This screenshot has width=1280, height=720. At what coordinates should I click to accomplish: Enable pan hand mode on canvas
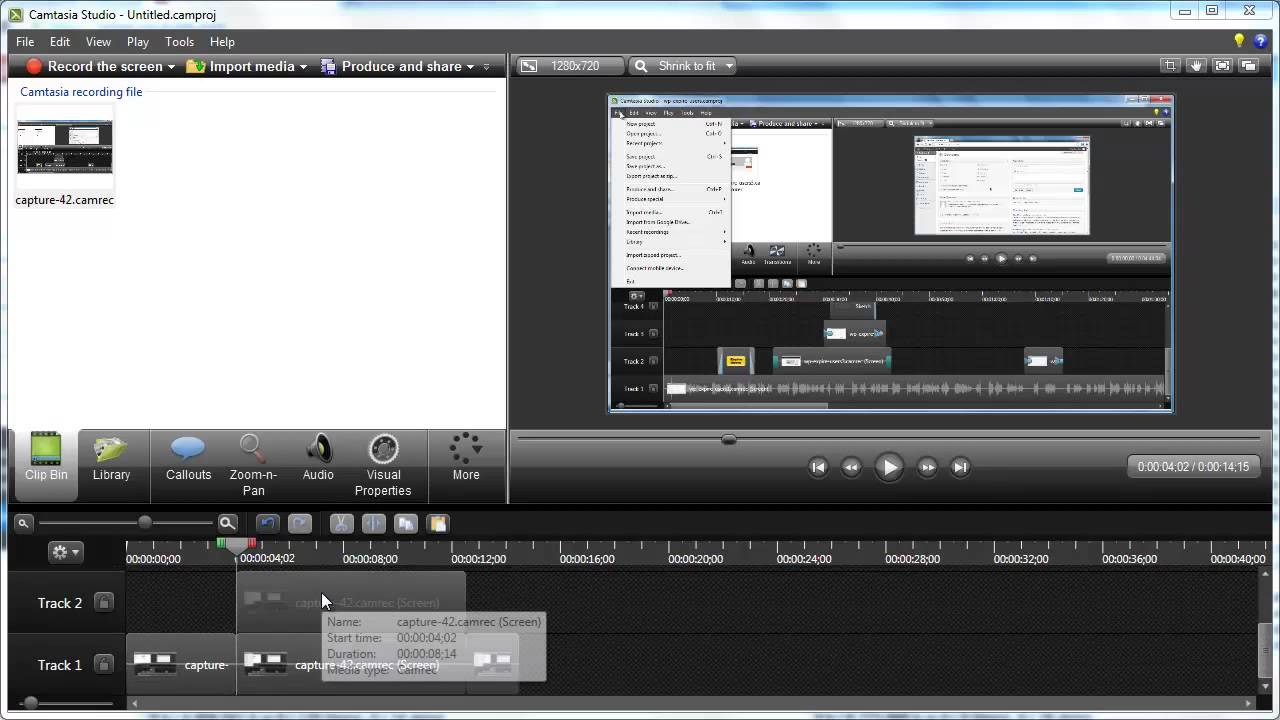tap(1196, 66)
